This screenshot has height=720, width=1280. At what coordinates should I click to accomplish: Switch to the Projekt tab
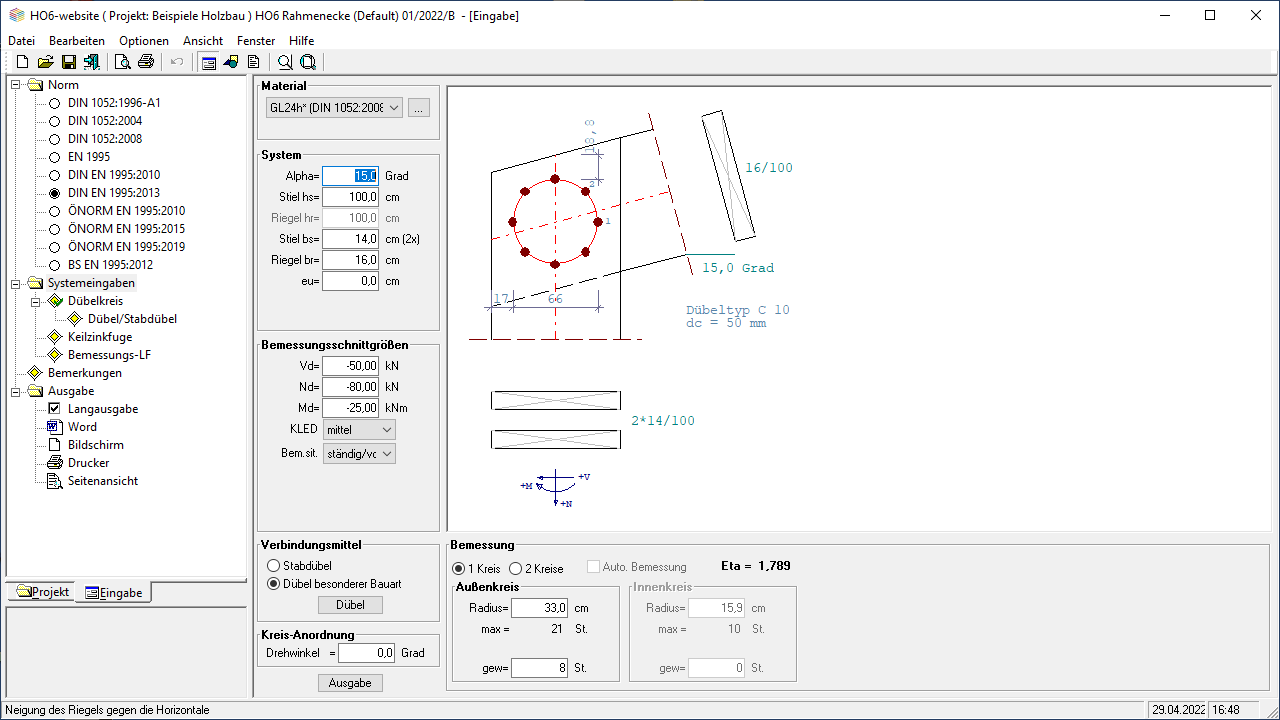point(43,592)
